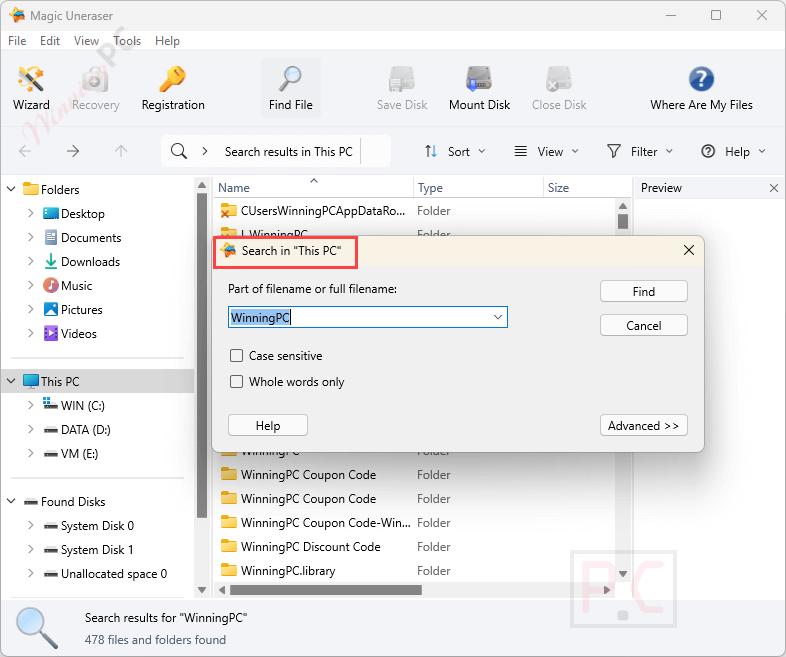Sort by the Size column header
The image size is (786, 657).
[x=586, y=187]
